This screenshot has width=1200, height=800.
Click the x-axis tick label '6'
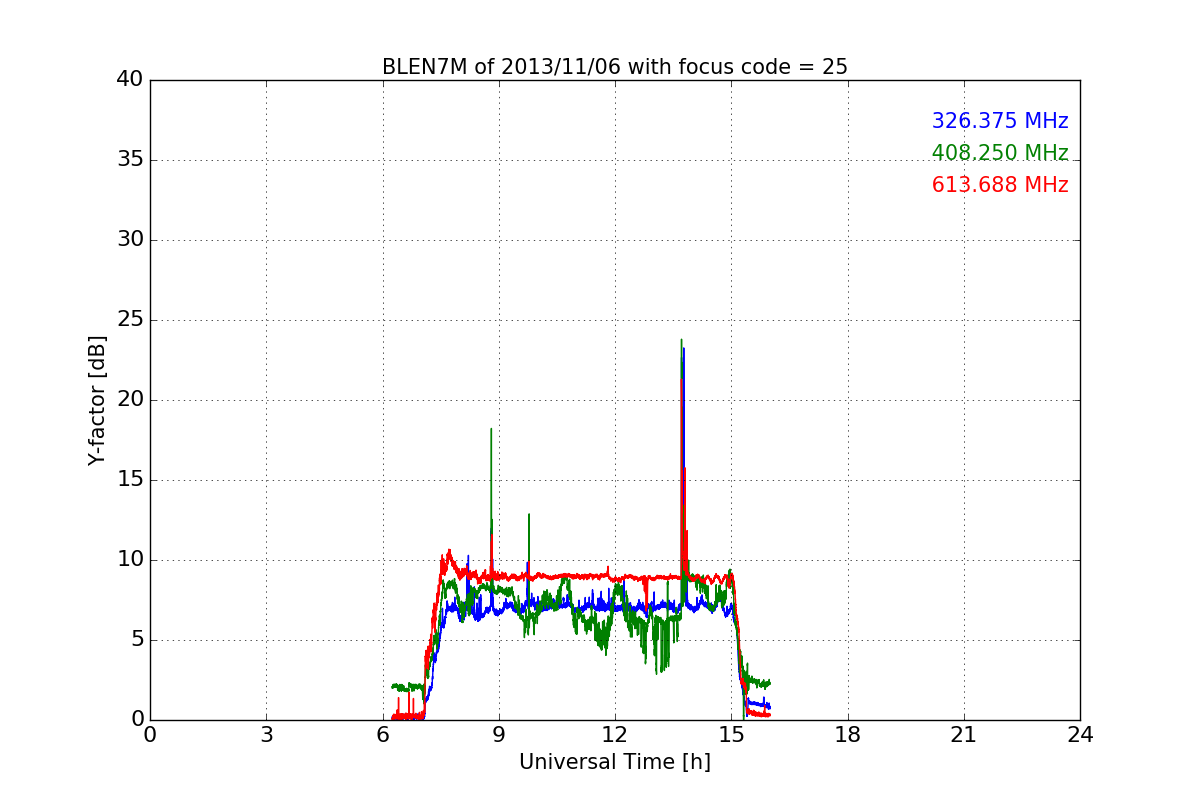pyautogui.click(x=383, y=735)
